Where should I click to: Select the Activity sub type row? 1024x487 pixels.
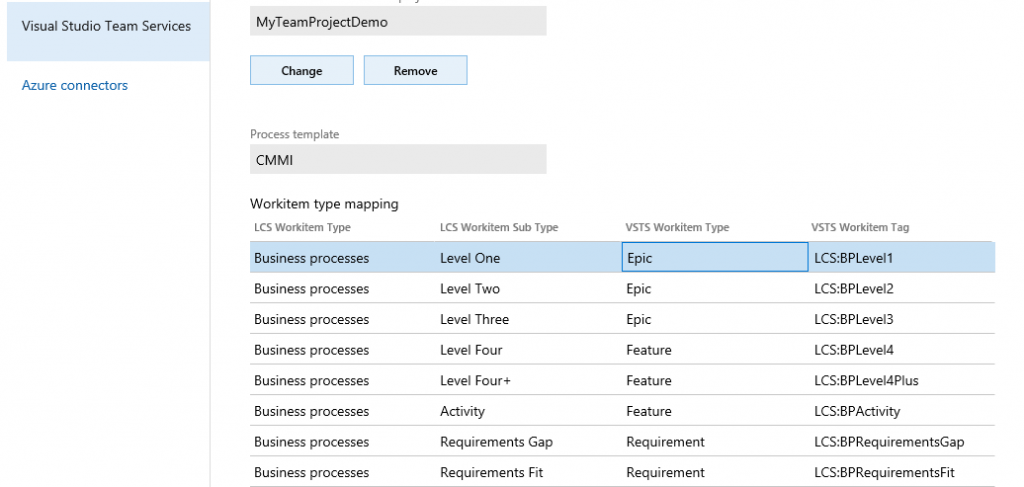coord(462,411)
